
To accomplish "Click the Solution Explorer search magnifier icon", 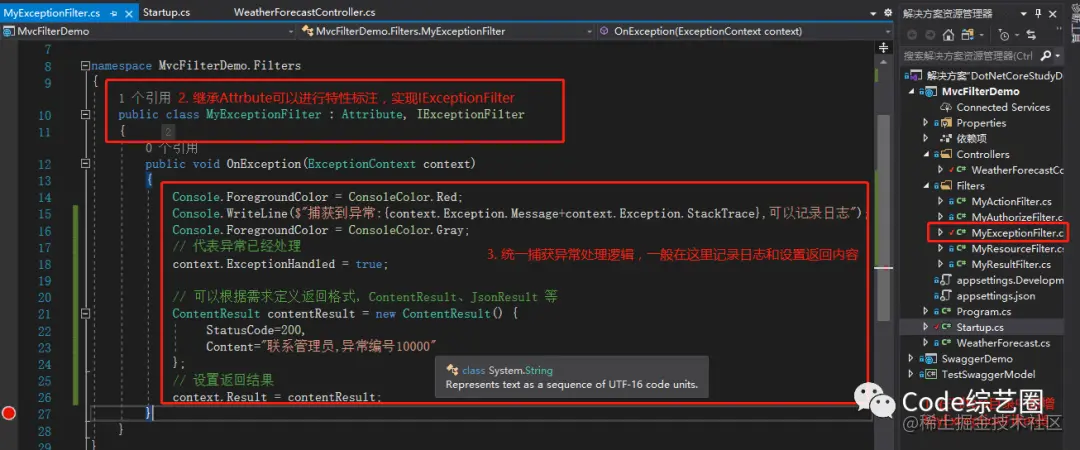I will 1046,56.
